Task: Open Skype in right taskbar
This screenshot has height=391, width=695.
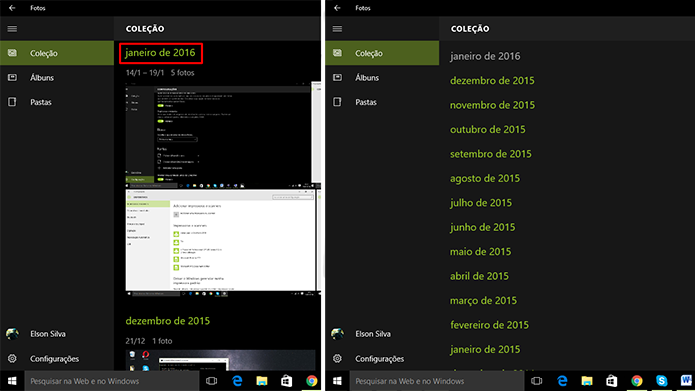Action: point(661,381)
